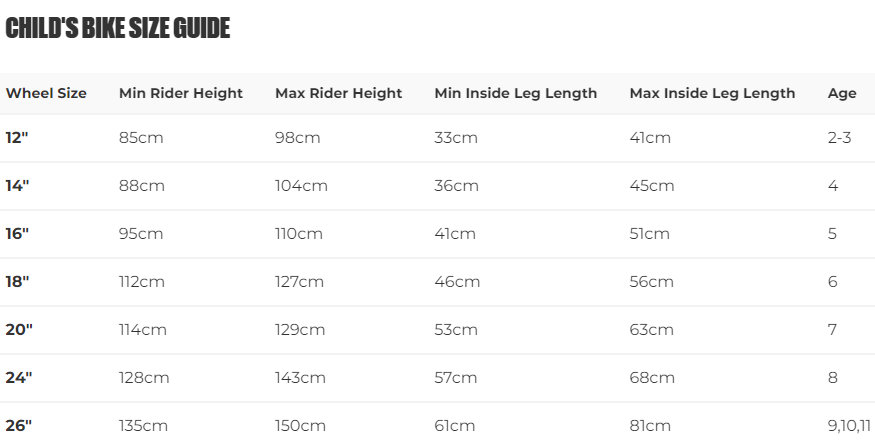Viewport: 875px width, 441px height.
Task: Click the 85cm min rider height value
Action: tap(141, 138)
